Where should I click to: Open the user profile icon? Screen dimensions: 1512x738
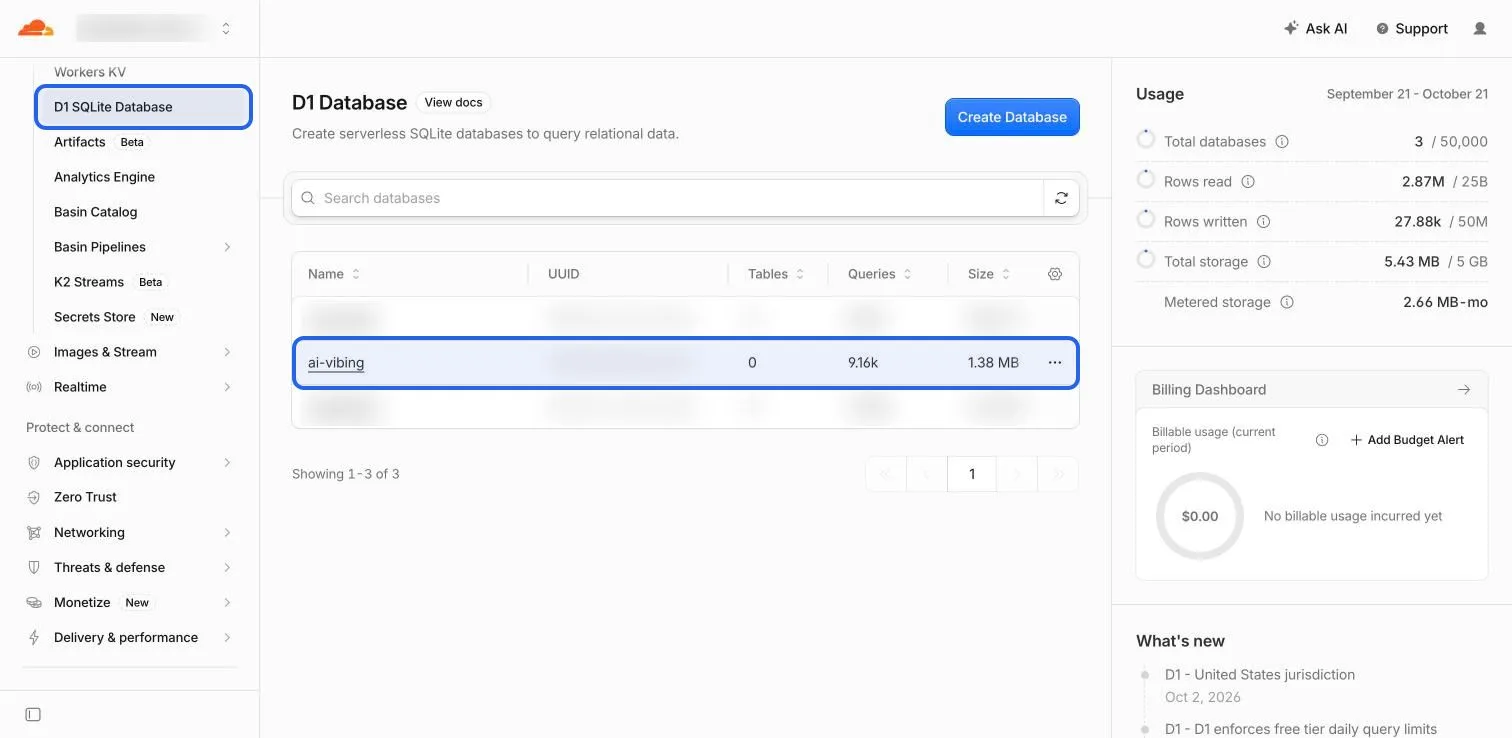point(1480,29)
